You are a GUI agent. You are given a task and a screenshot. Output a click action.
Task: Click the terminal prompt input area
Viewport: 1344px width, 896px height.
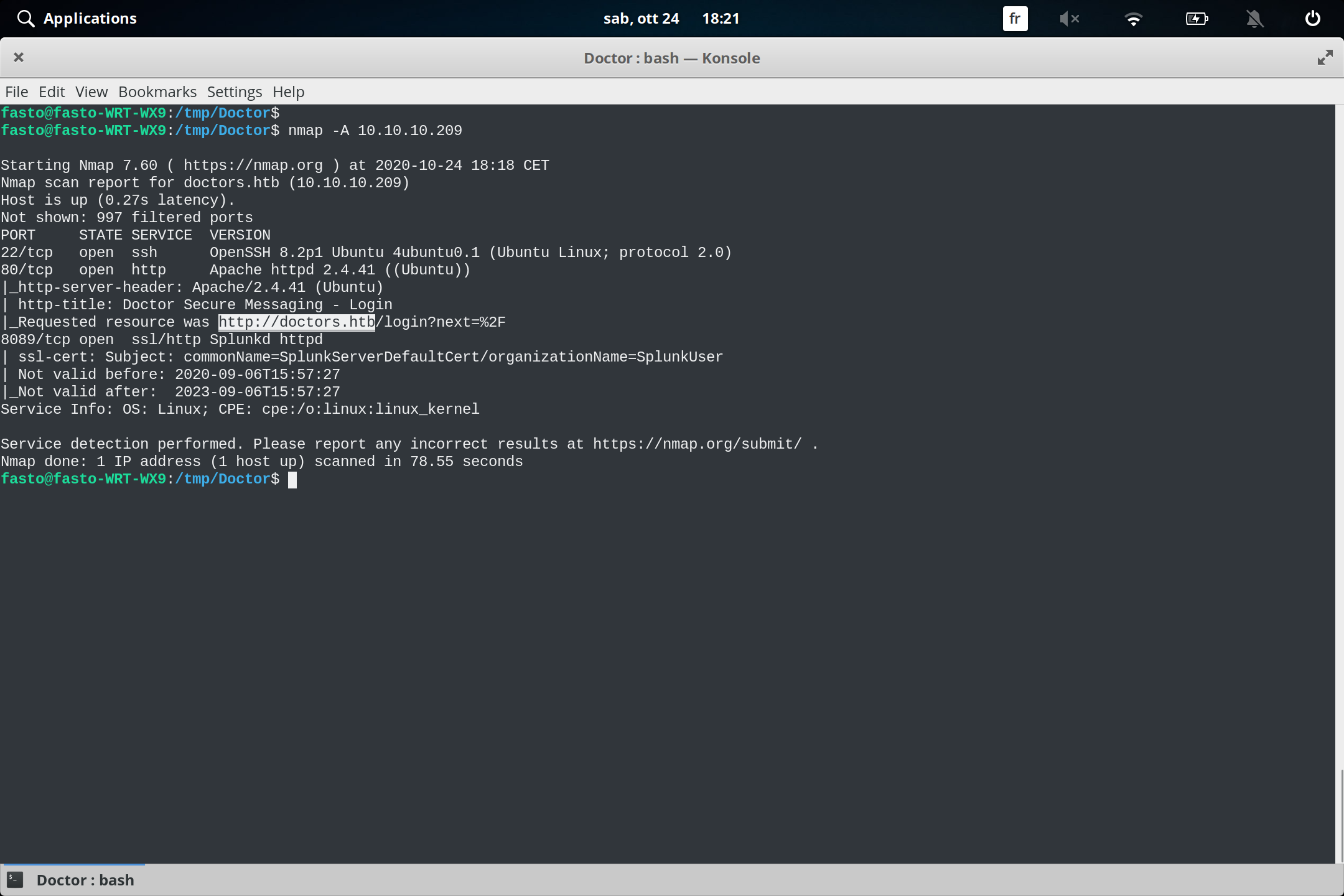coord(292,478)
